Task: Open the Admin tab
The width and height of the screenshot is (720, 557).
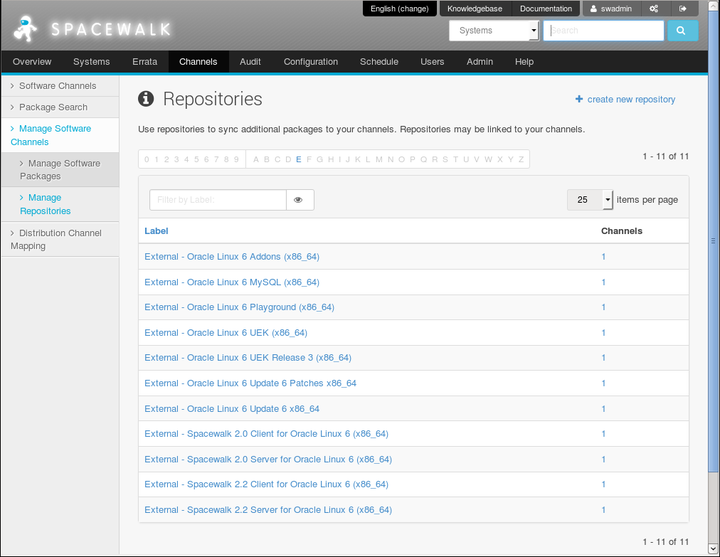Action: [480, 62]
